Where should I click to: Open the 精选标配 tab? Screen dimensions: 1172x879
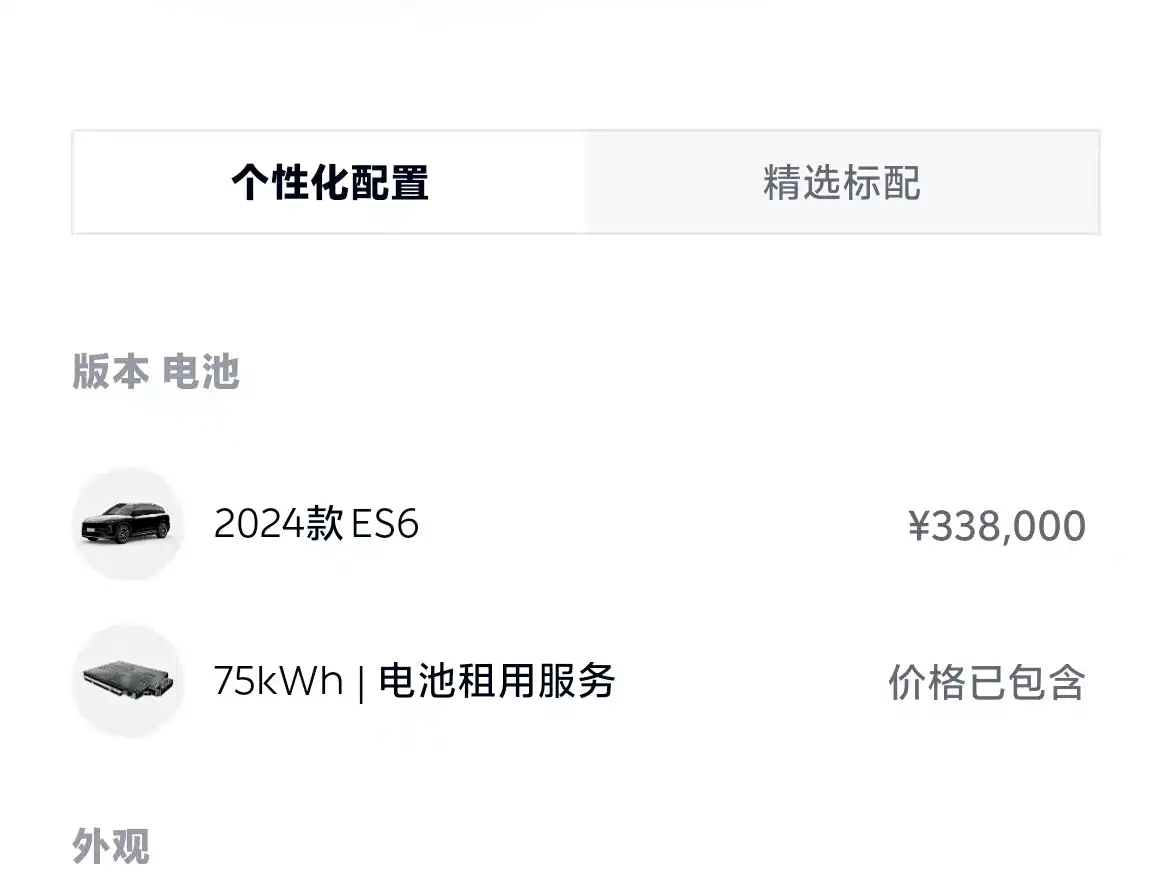(x=842, y=183)
